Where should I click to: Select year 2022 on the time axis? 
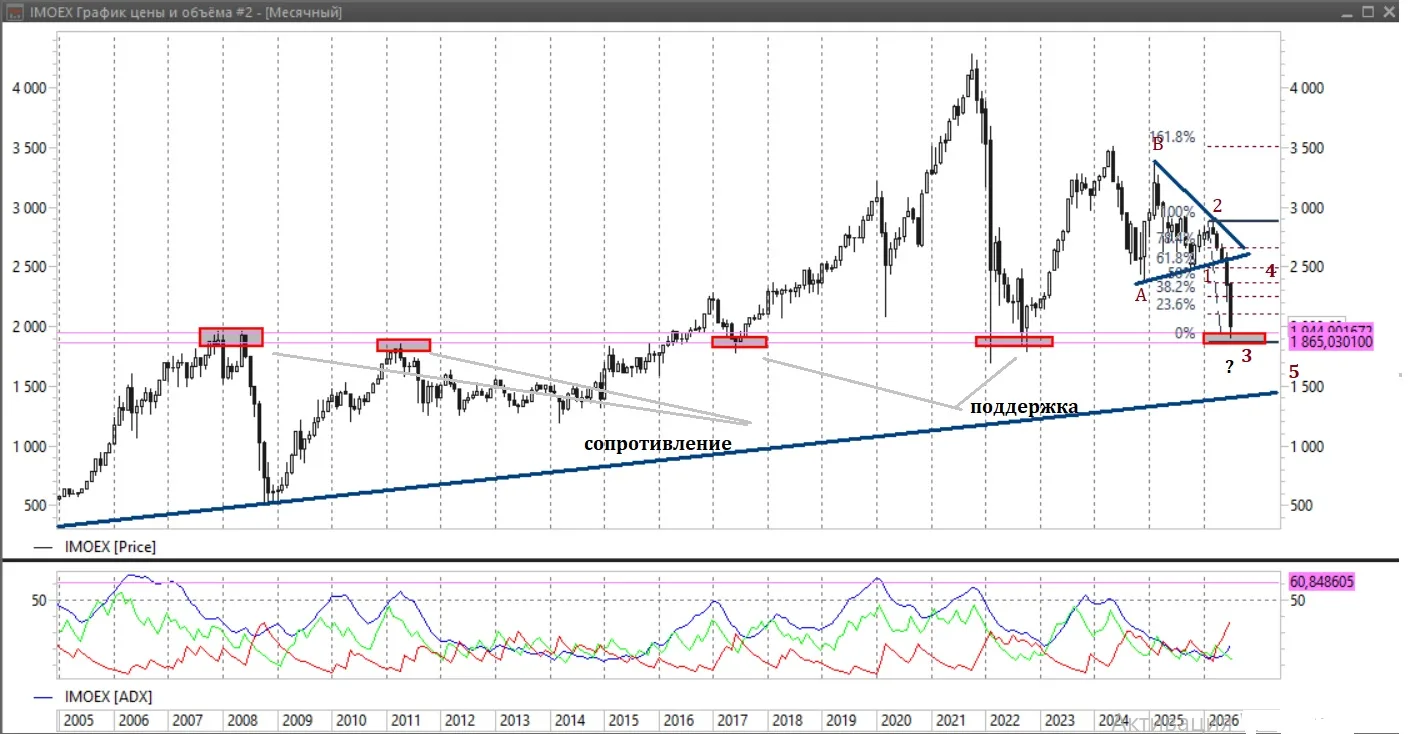tap(1004, 720)
